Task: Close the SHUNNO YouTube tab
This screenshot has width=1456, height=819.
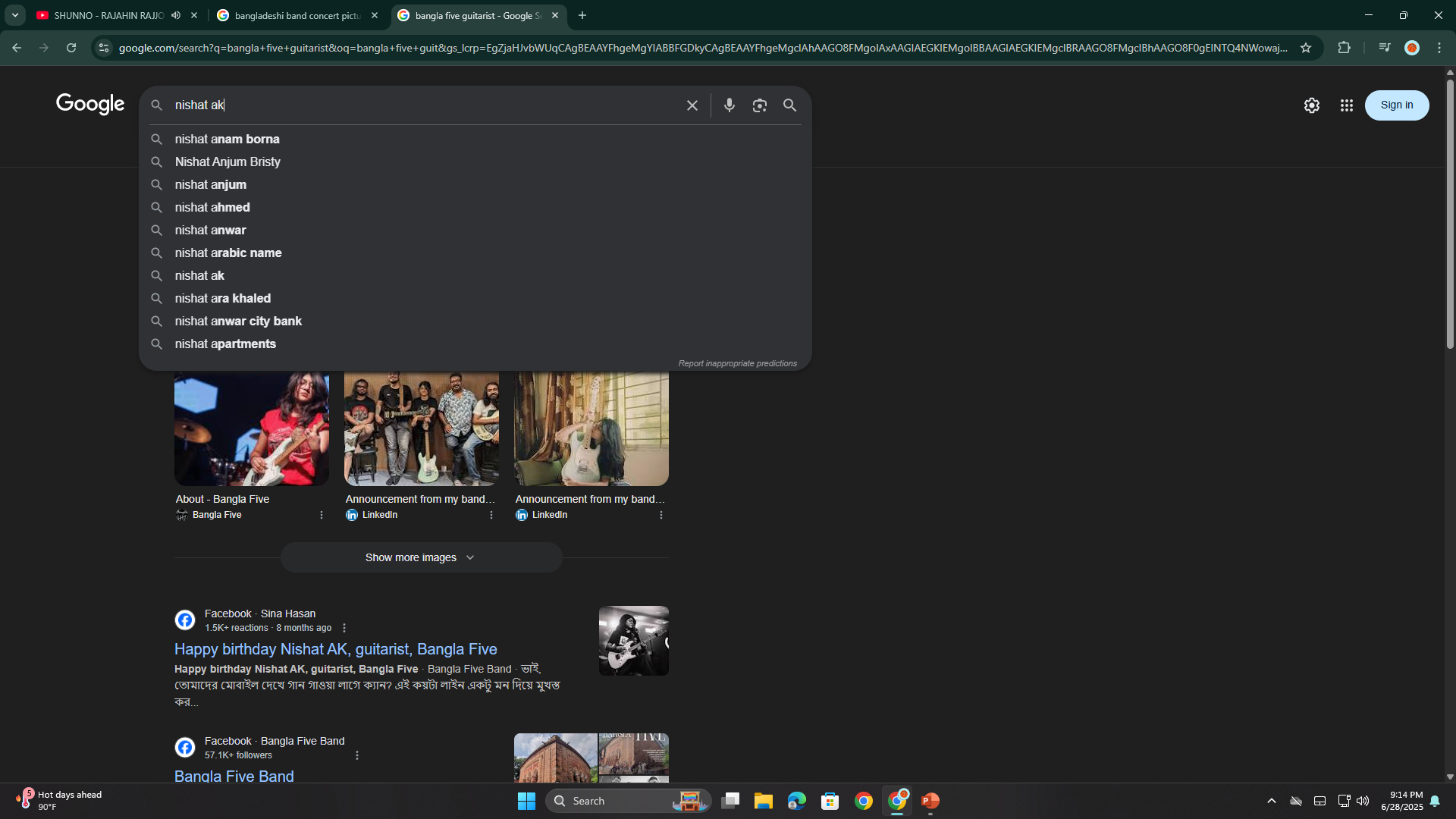Action: tap(194, 15)
